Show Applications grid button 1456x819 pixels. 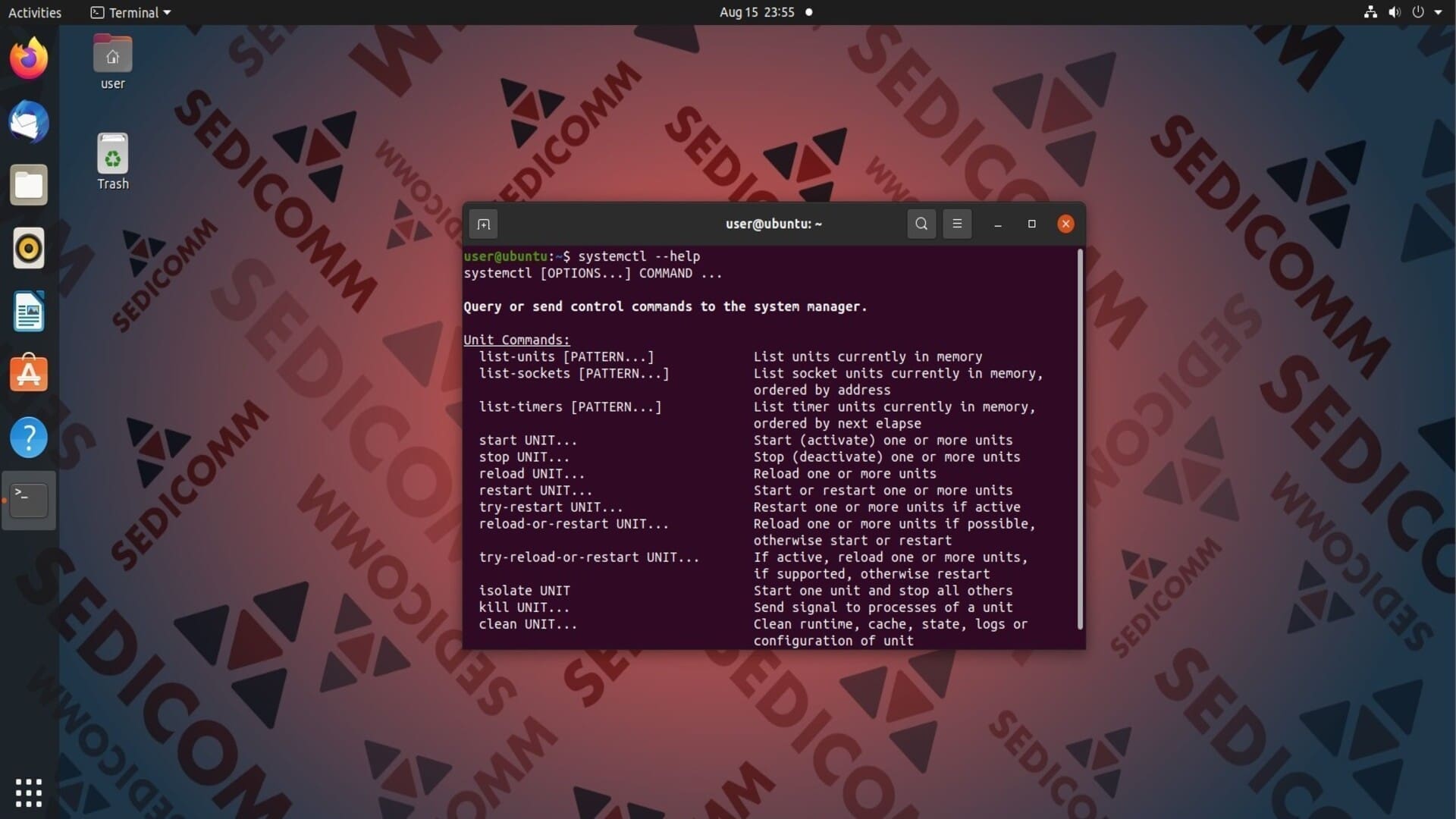pyautogui.click(x=29, y=792)
